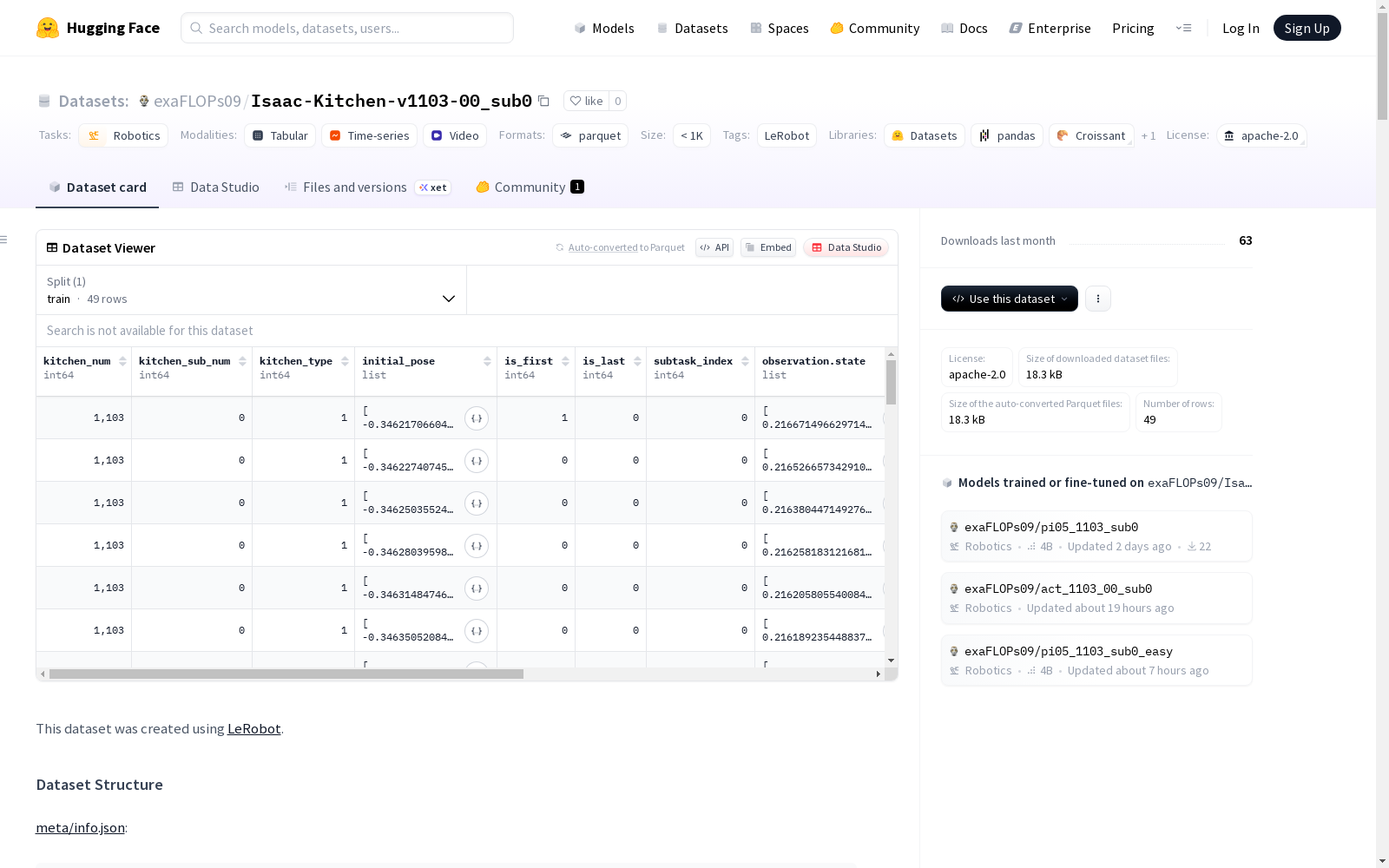Expand initial_pose value -0.34622740745
1389x868 pixels.
[x=477, y=461]
